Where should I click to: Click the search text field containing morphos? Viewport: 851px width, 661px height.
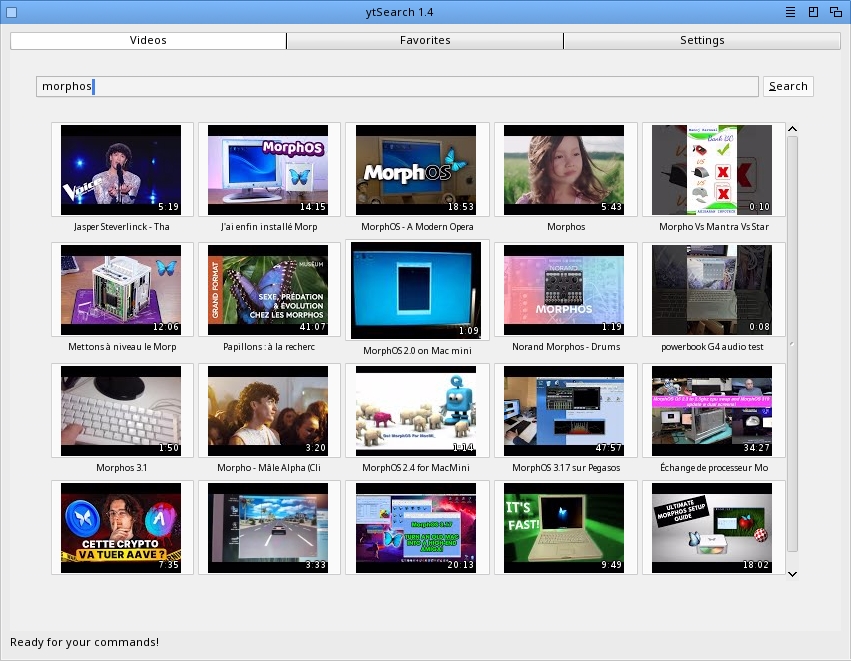pos(397,87)
